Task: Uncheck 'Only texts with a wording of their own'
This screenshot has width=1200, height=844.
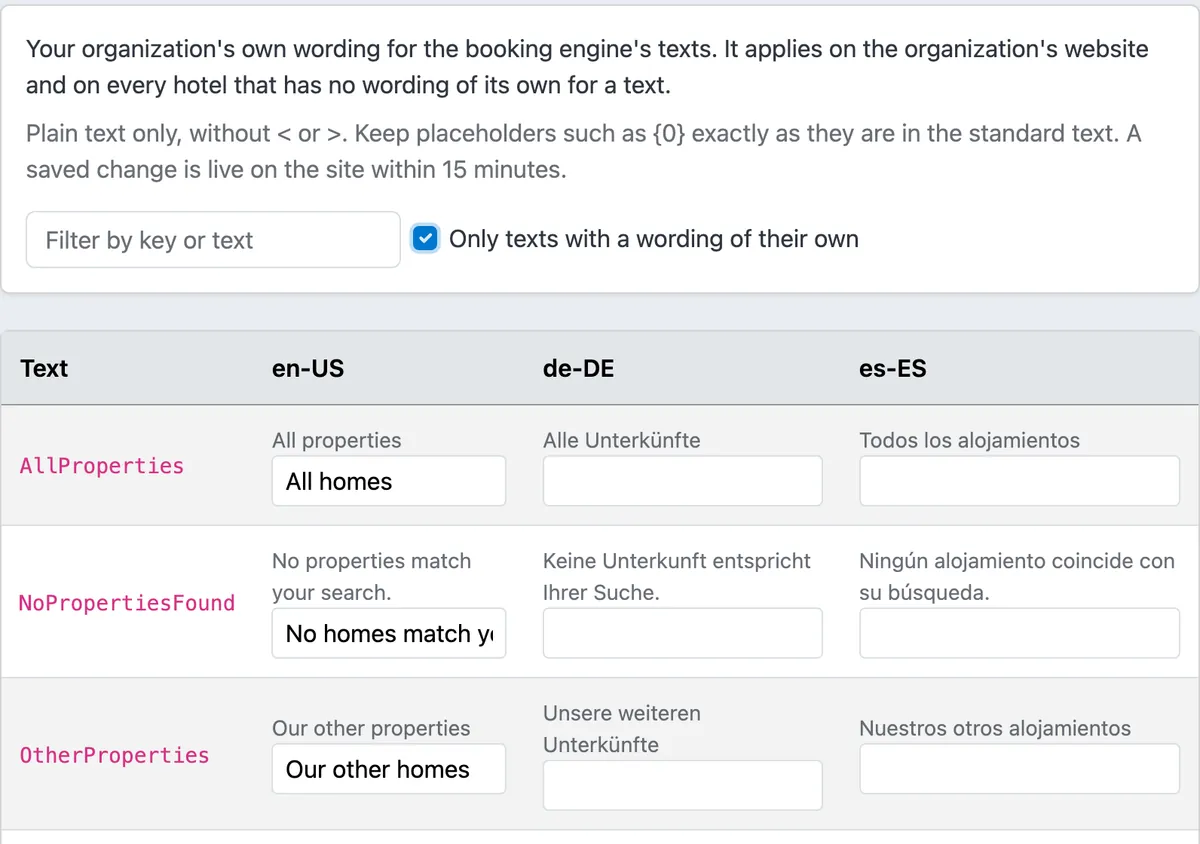Action: (x=426, y=239)
